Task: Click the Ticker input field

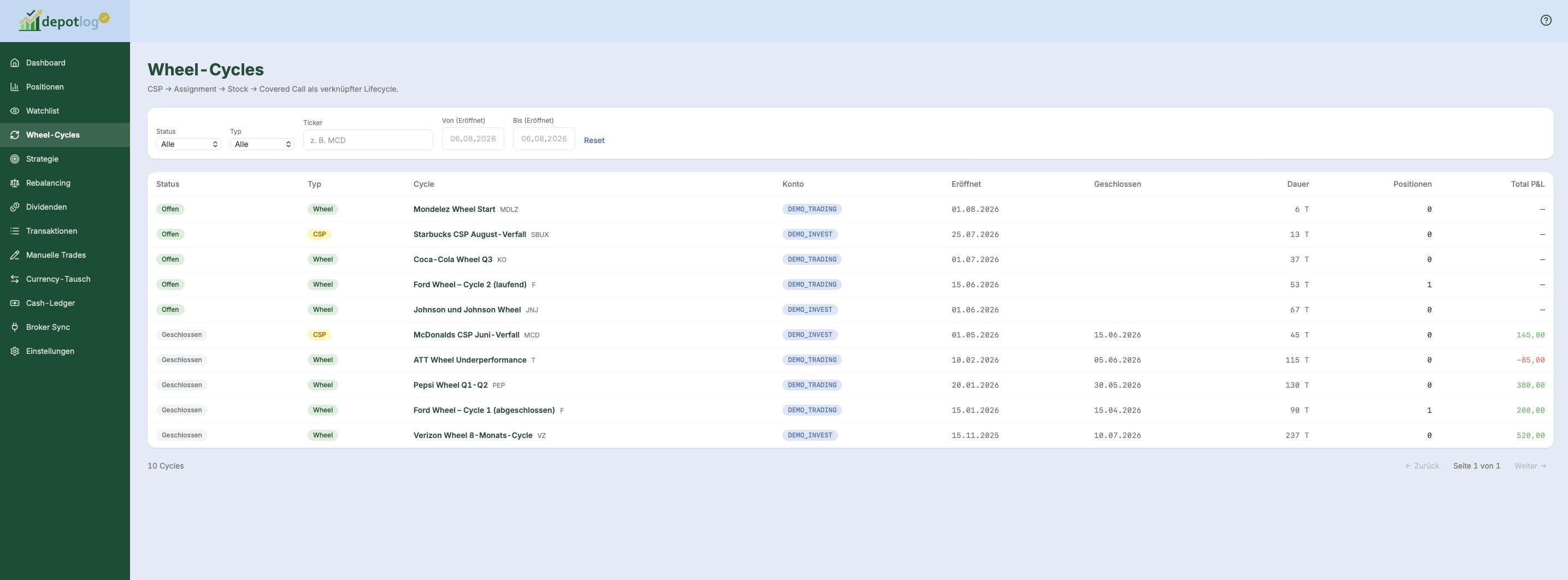Action: pos(368,140)
